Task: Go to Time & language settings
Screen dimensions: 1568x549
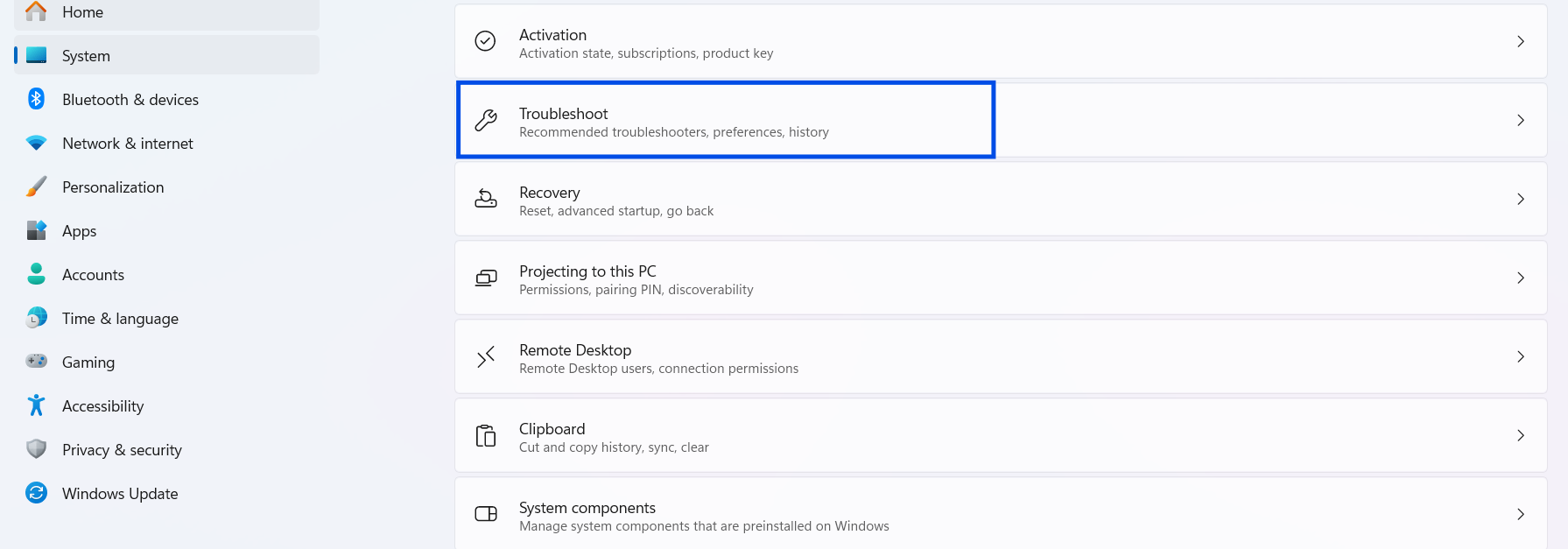Action: click(120, 319)
